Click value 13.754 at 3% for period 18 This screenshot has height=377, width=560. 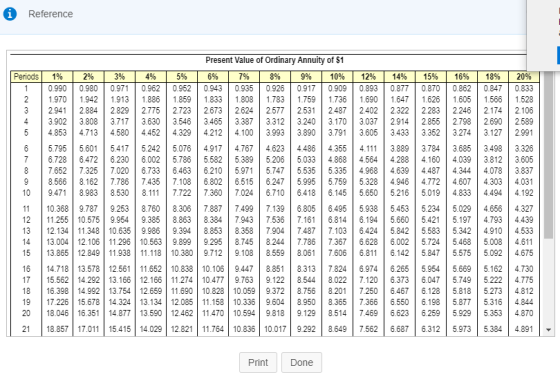(119, 291)
